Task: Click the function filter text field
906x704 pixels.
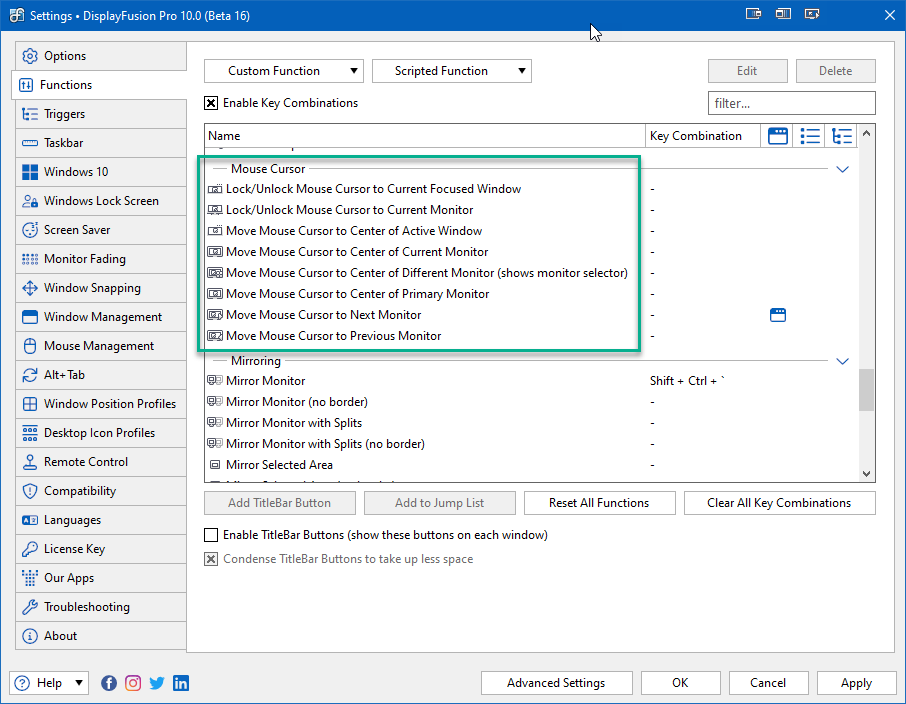Action: (x=792, y=103)
